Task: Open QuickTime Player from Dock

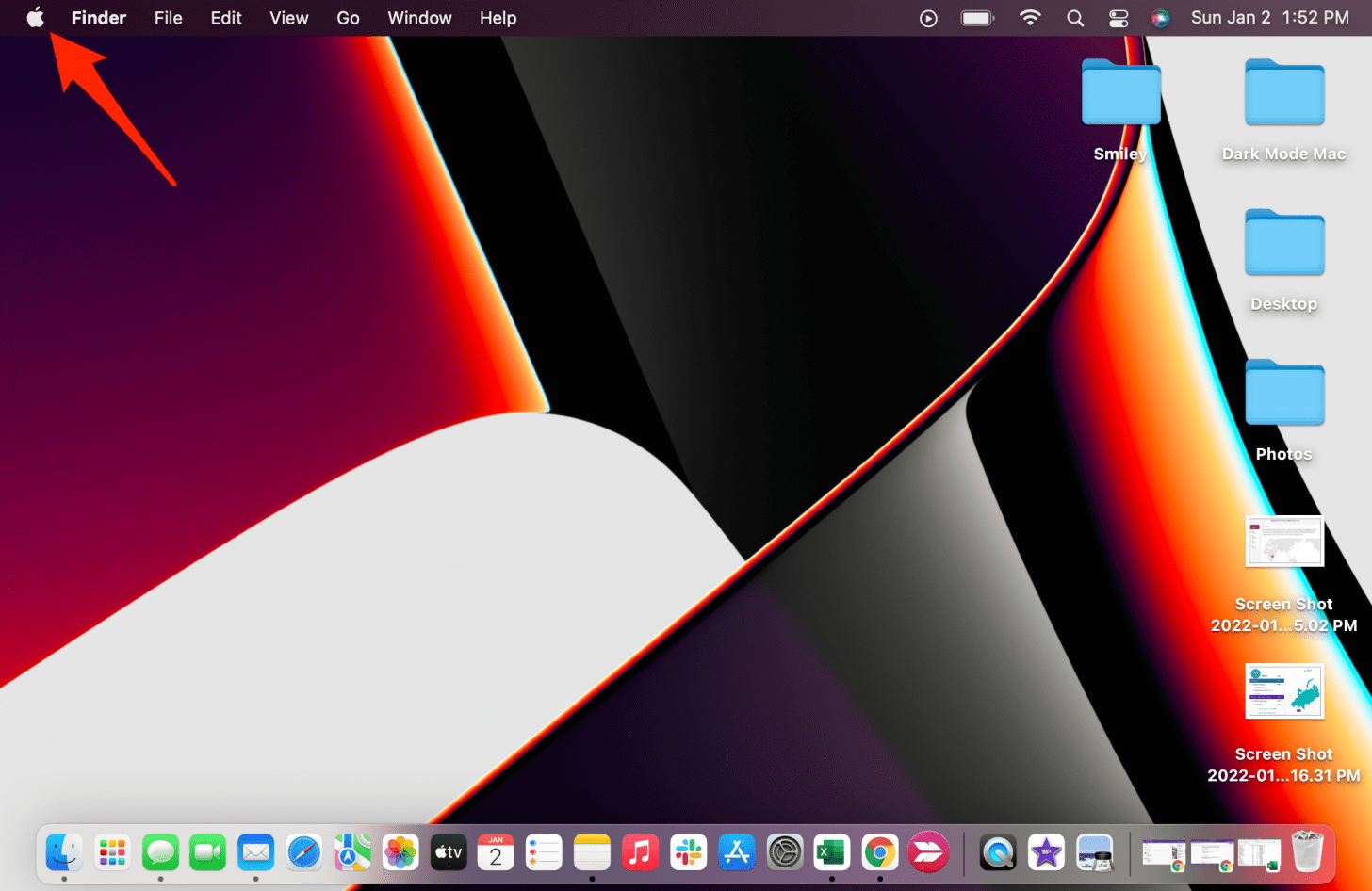Action: tap(998, 853)
